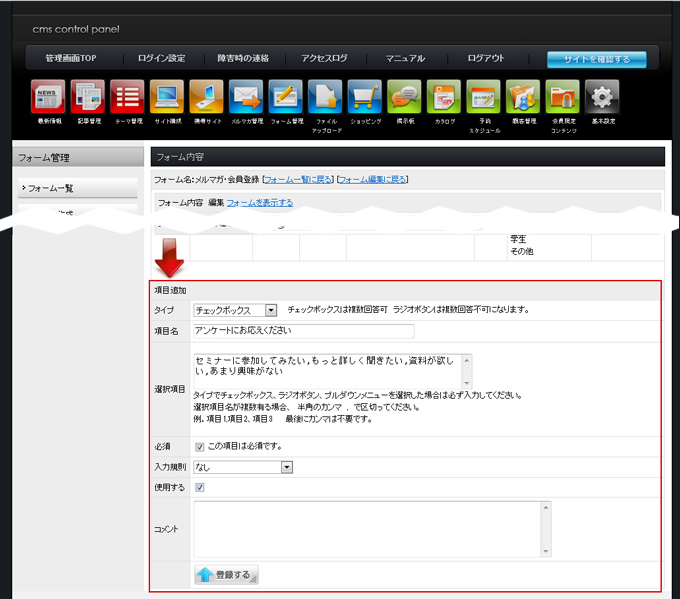This screenshot has height=599, width=680.
Task: Open the 掲示板 speech bubble icon
Action: (x=404, y=97)
